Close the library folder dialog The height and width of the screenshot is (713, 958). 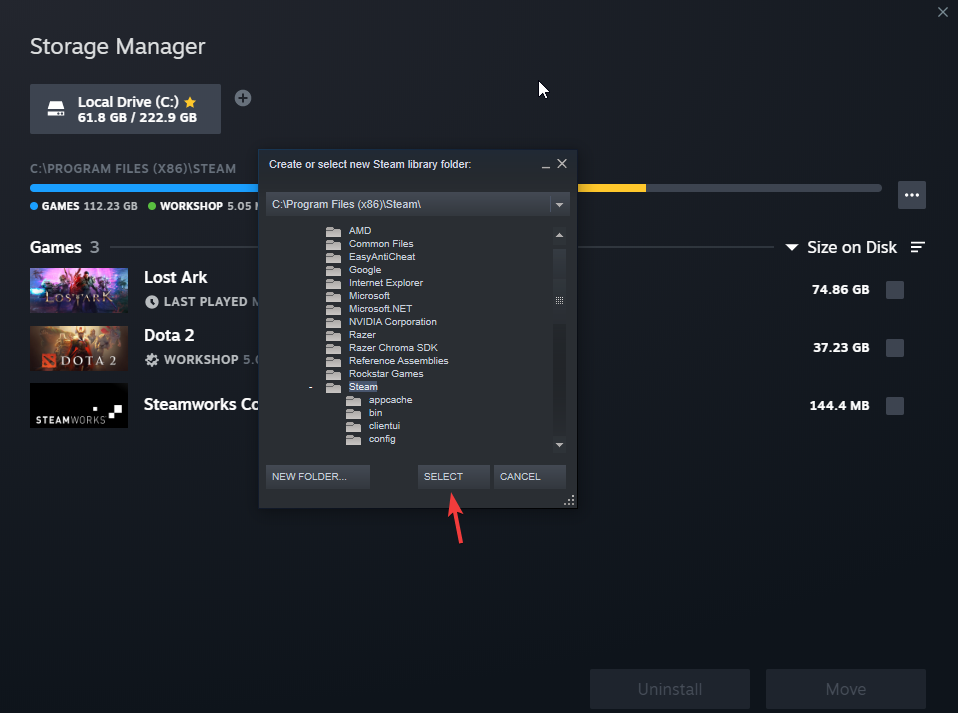click(562, 164)
